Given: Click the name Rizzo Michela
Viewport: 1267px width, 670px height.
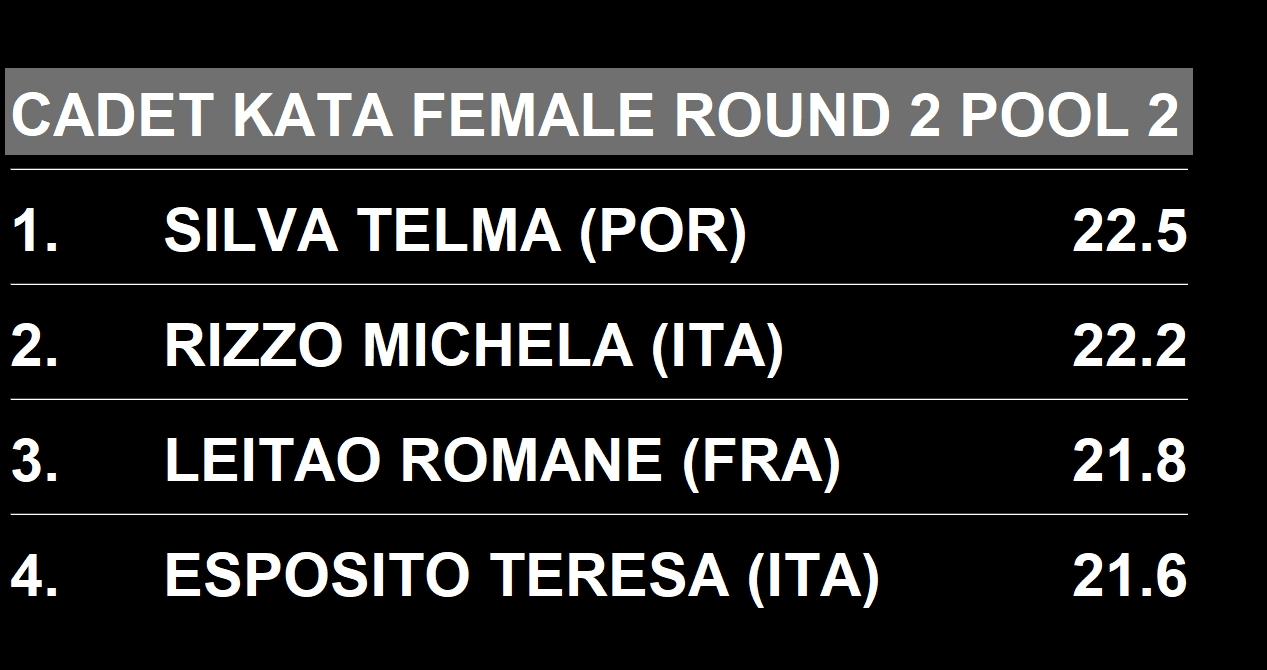Looking at the screenshot, I should pos(398,347).
